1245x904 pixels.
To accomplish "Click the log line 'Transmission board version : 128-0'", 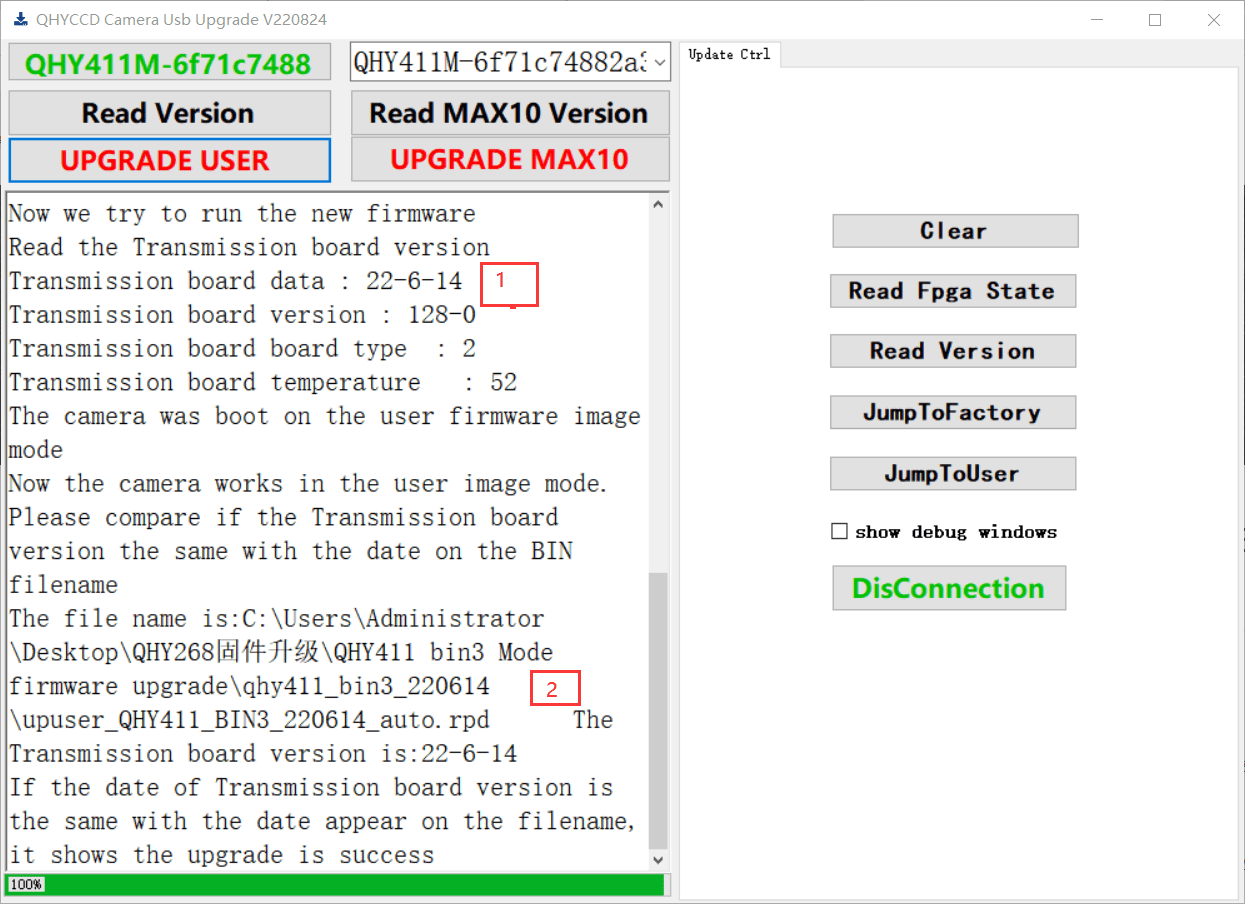I will tap(243, 315).
